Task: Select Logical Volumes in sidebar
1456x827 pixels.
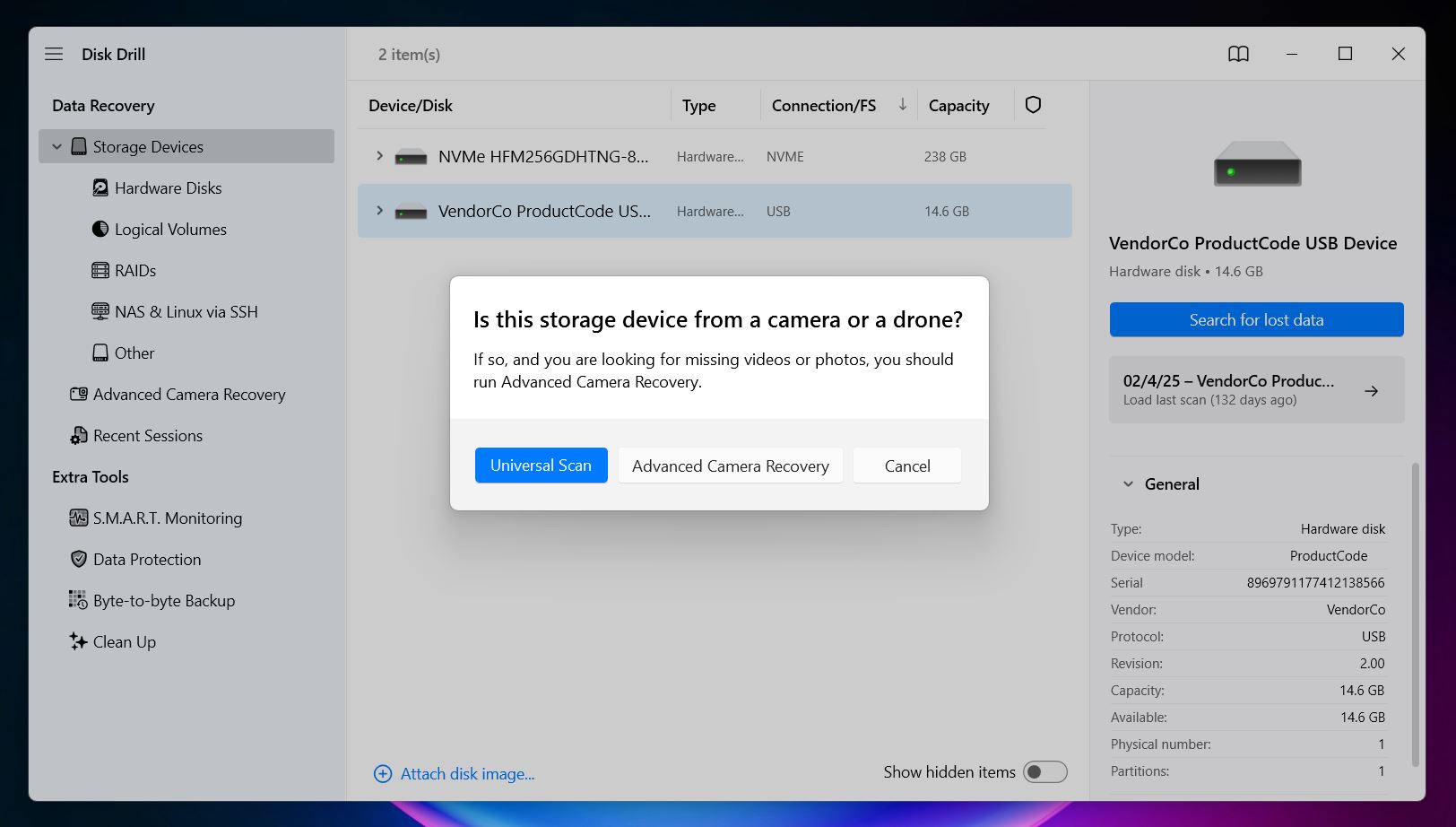Action: click(170, 230)
